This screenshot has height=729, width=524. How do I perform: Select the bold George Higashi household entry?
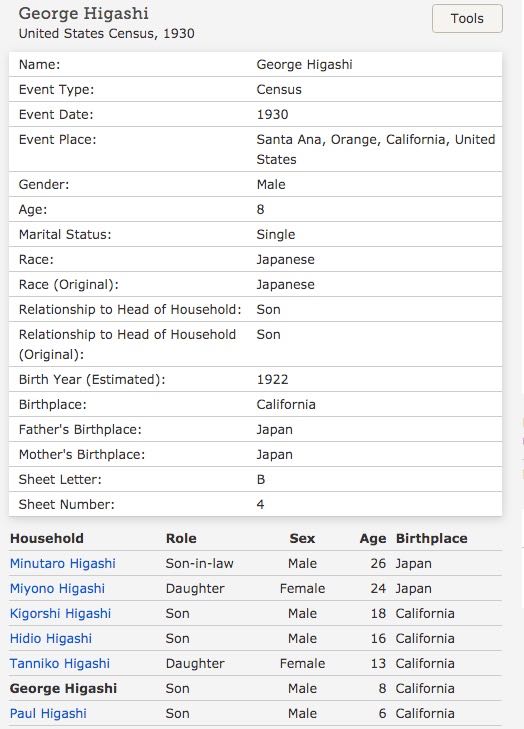(63, 689)
